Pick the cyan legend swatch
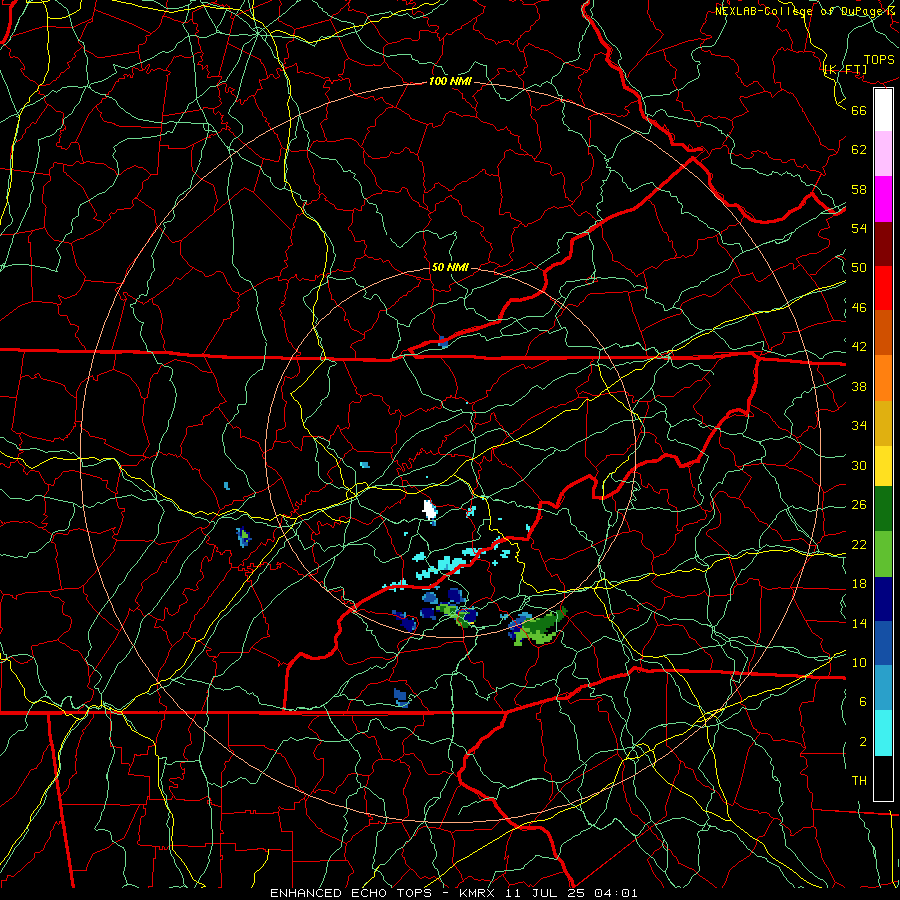 [883, 733]
